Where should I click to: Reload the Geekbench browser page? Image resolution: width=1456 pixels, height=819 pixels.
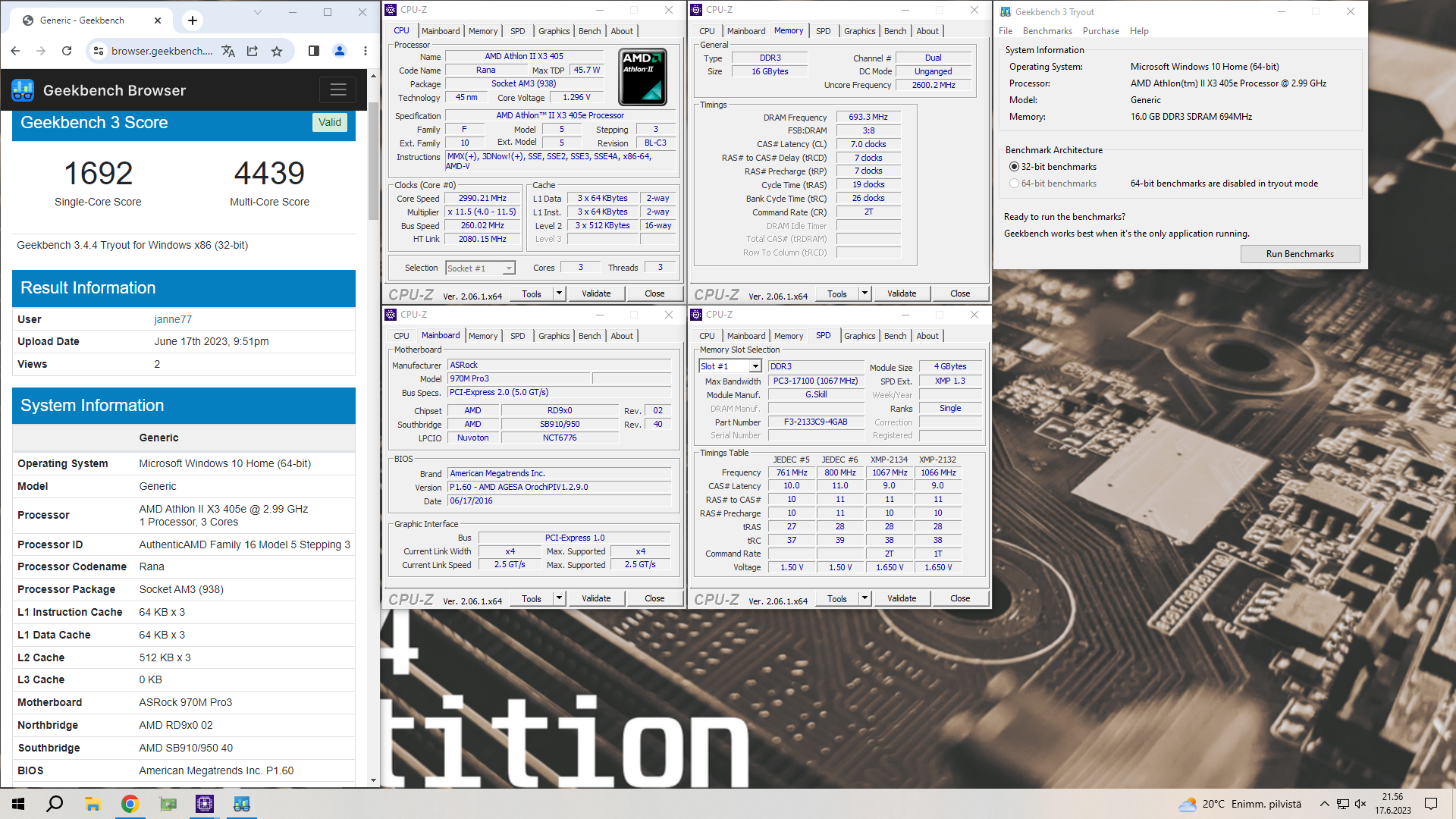tap(67, 51)
